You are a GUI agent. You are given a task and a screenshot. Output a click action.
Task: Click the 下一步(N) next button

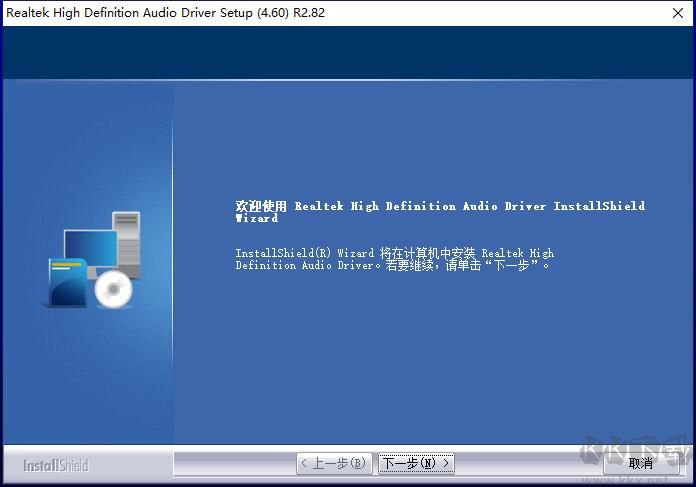pos(416,463)
